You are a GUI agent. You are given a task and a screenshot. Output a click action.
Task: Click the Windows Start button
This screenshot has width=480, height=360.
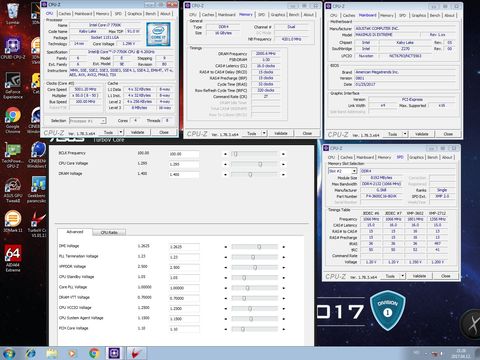point(9,353)
